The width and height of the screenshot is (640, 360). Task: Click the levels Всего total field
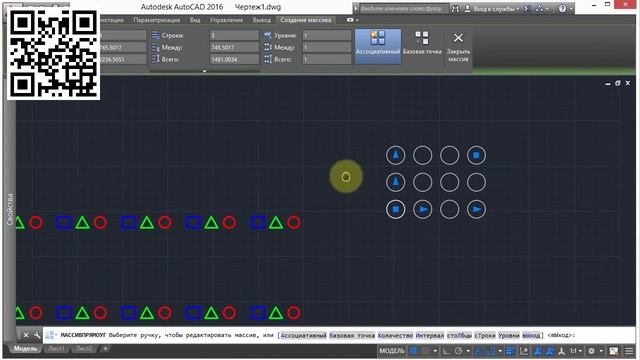point(327,59)
